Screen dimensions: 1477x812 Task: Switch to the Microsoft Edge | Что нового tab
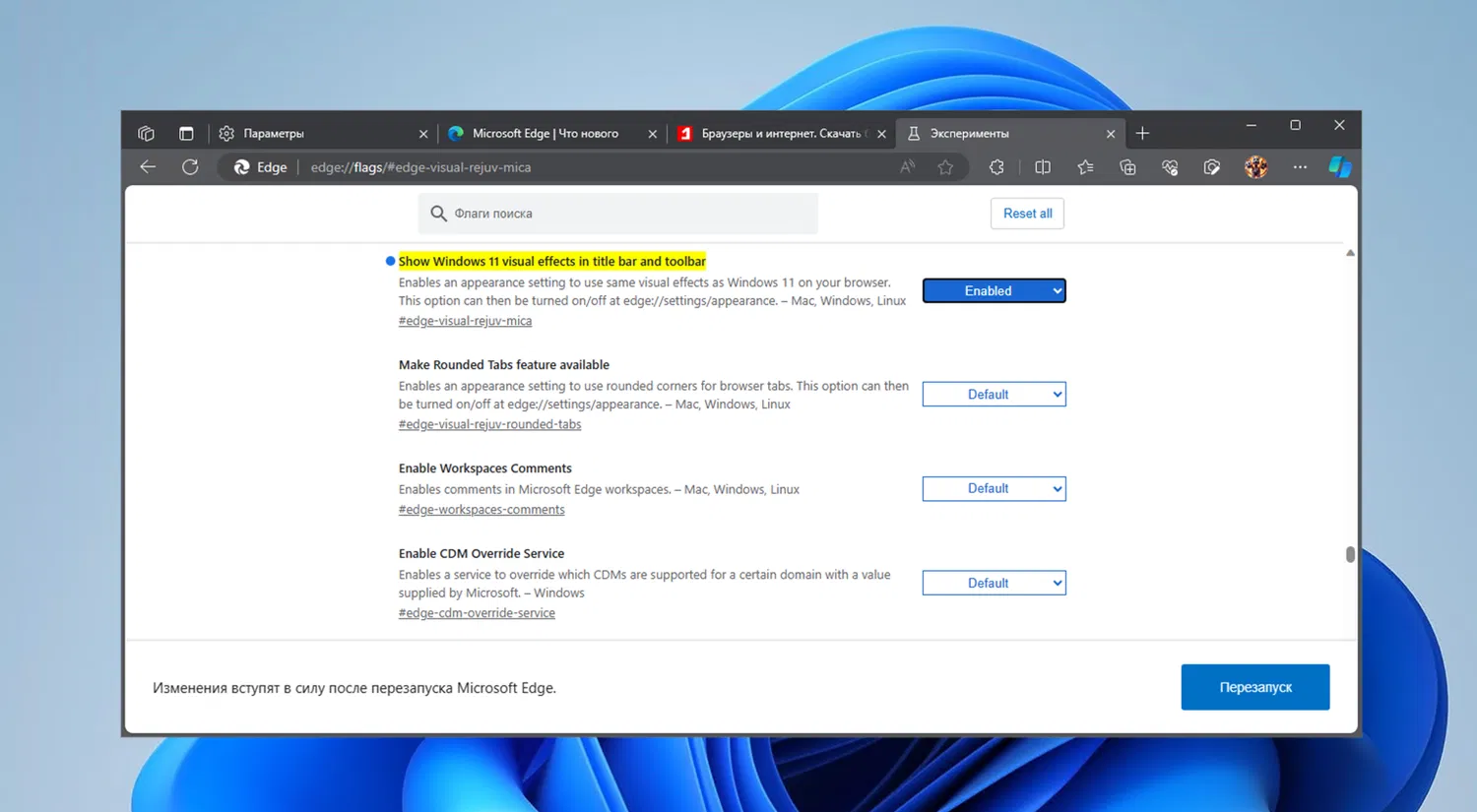click(x=551, y=133)
